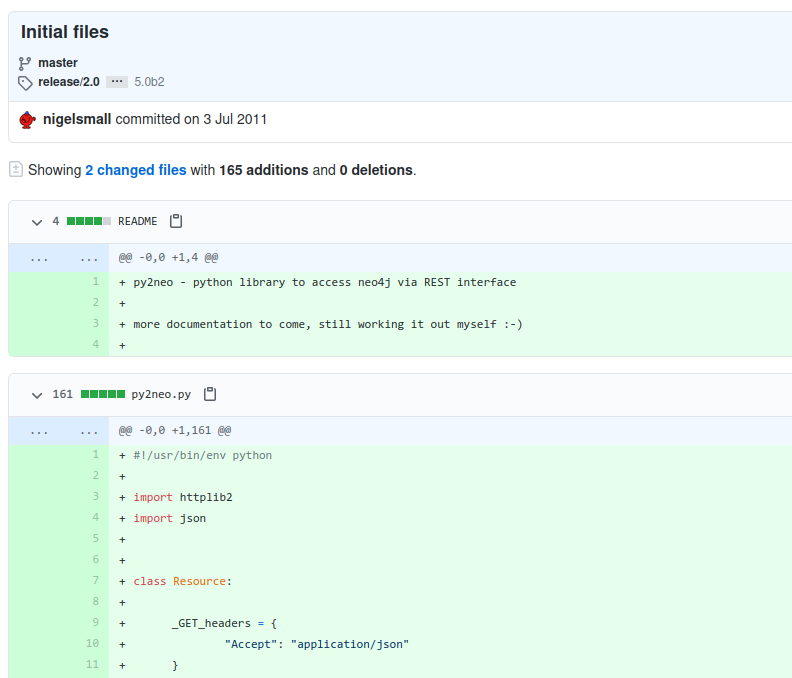Click nigelsmall's avatar image
Screen dimensions: 792x678
[x=27, y=120]
